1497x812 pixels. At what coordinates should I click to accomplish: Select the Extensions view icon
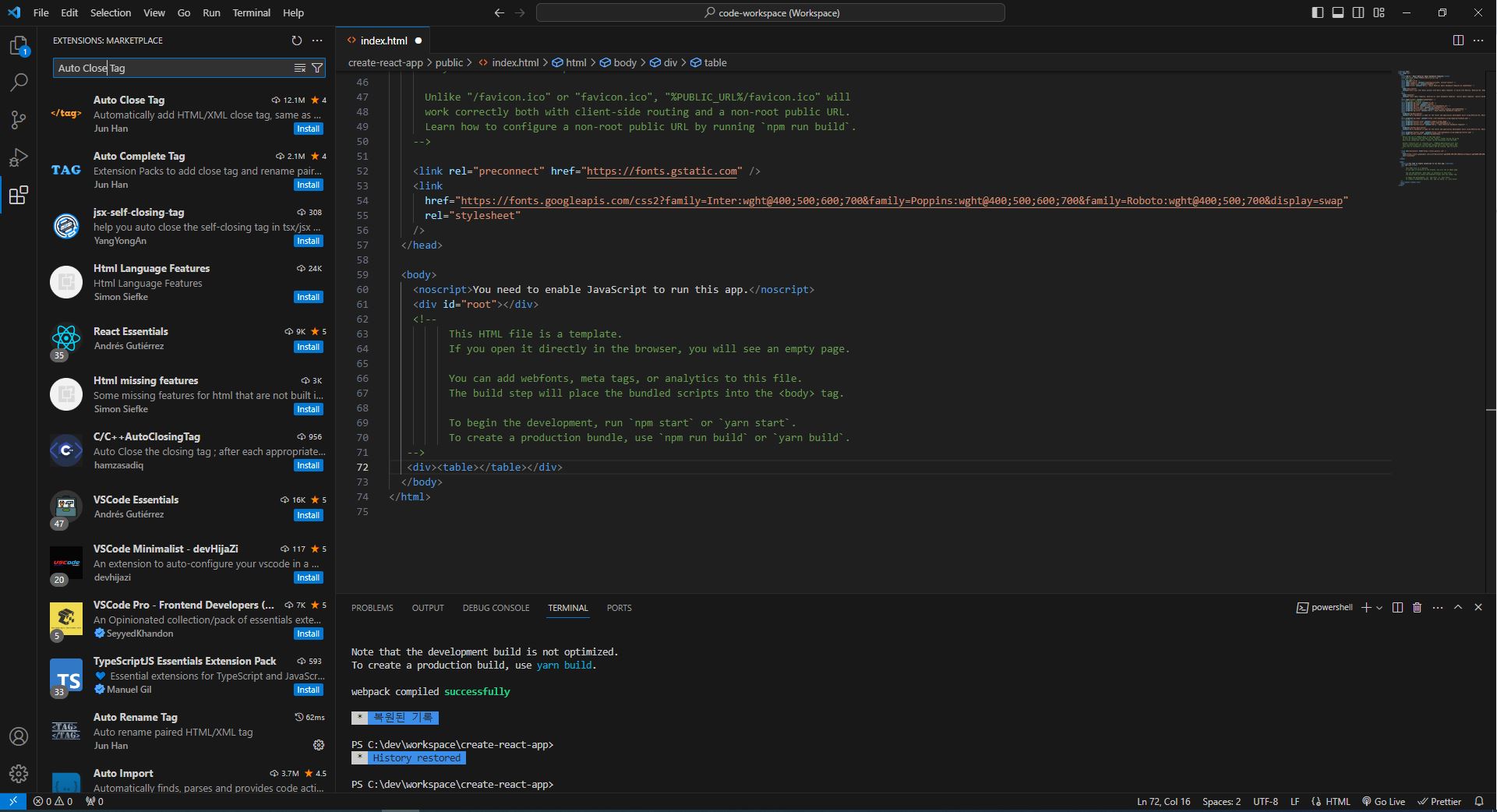pyautogui.click(x=19, y=195)
